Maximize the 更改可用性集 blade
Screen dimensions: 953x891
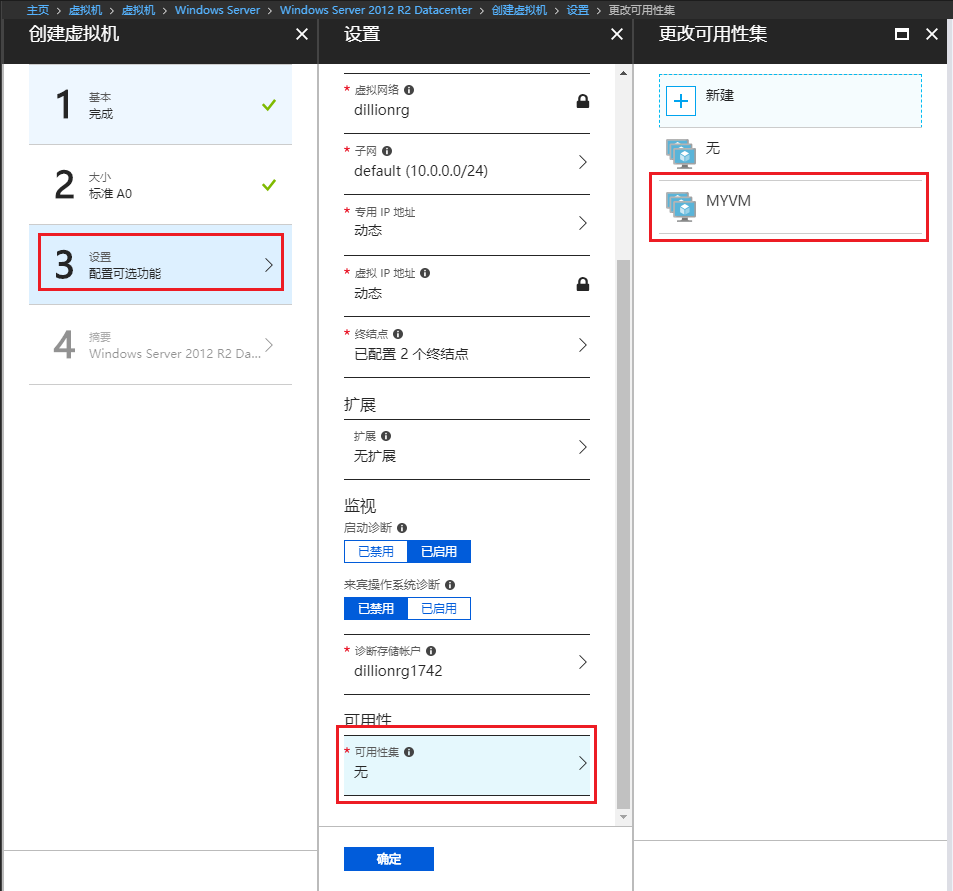[901, 34]
